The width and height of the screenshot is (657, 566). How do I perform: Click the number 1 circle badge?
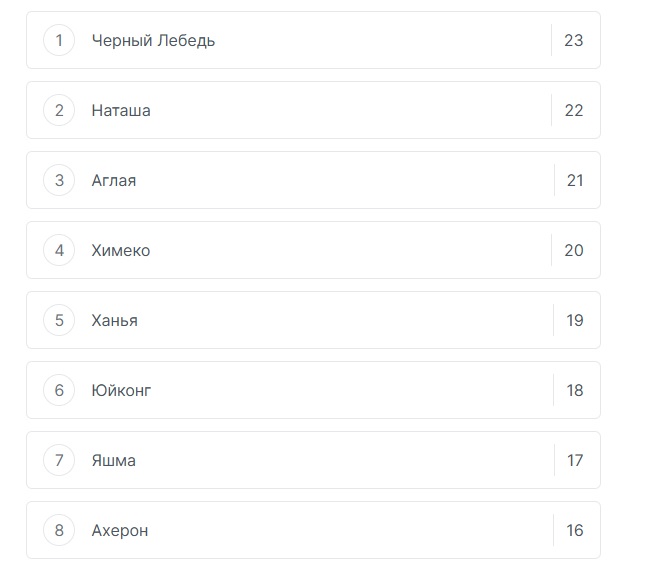(x=59, y=40)
